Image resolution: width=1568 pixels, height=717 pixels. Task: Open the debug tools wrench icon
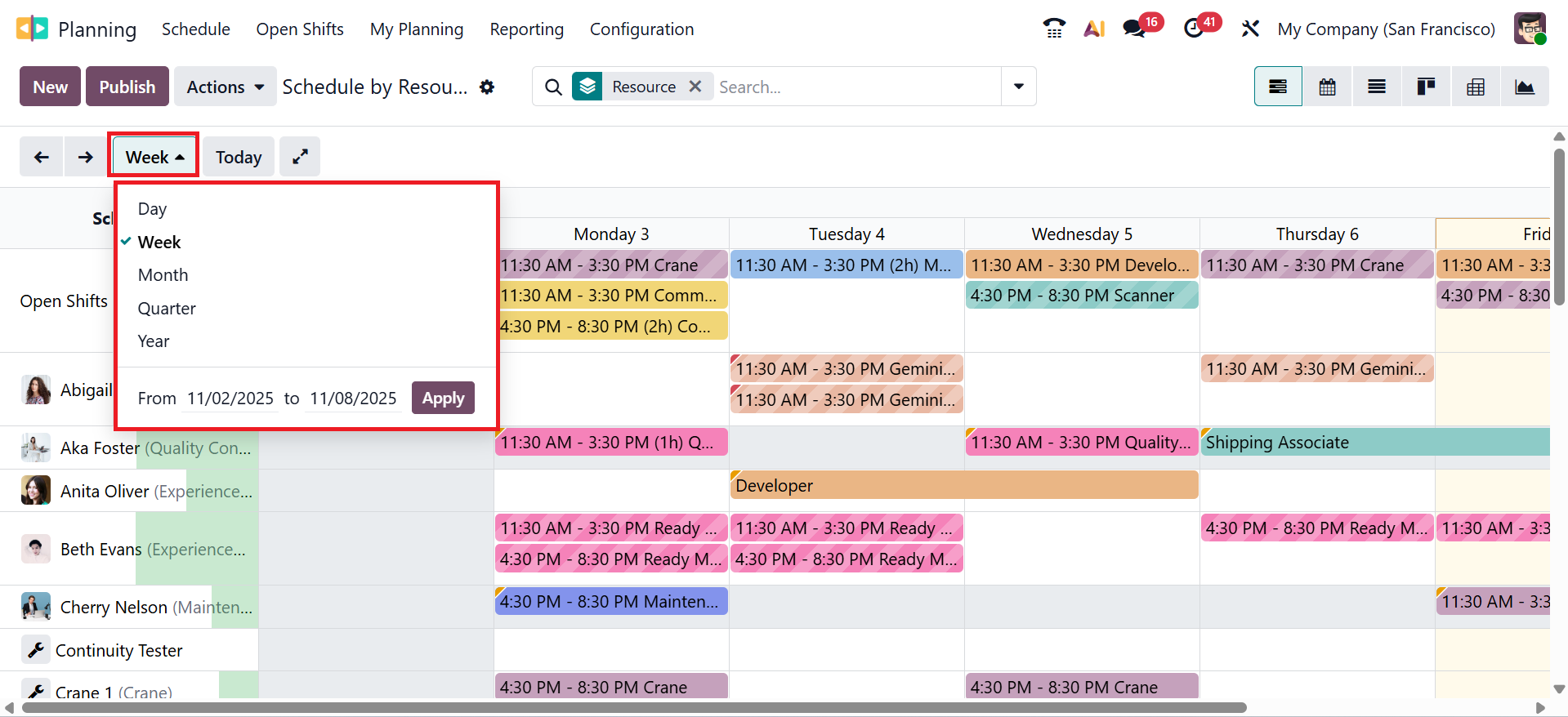[x=1250, y=29]
